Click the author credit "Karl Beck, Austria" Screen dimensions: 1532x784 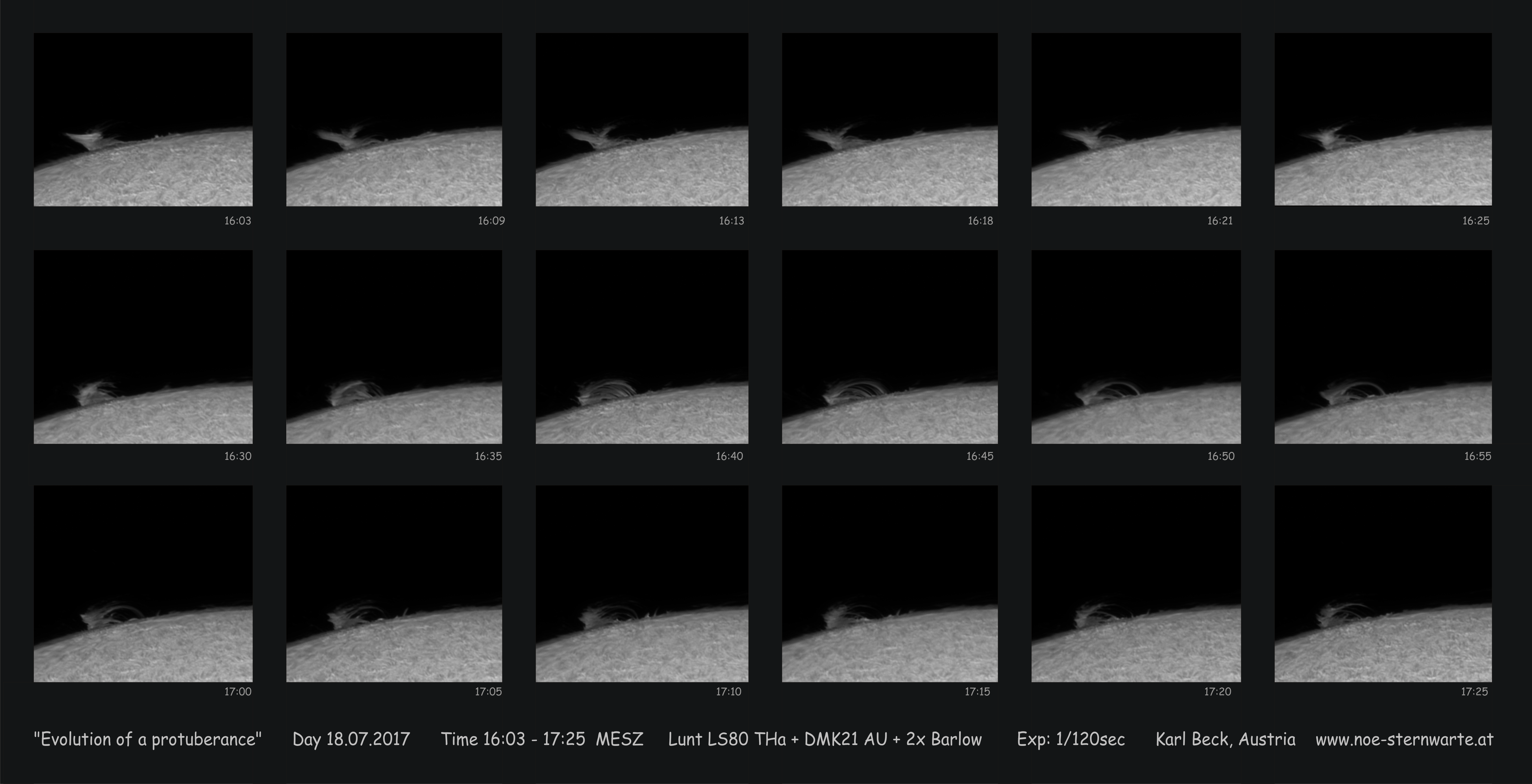1225,739
